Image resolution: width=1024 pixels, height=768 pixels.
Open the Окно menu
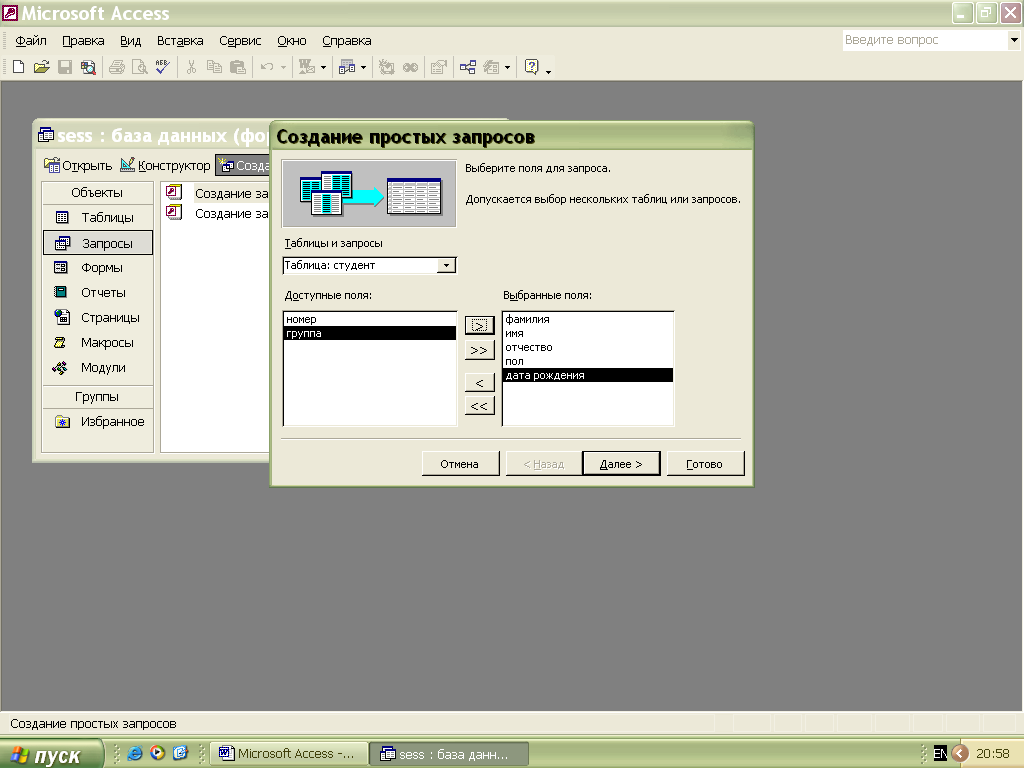tap(291, 40)
